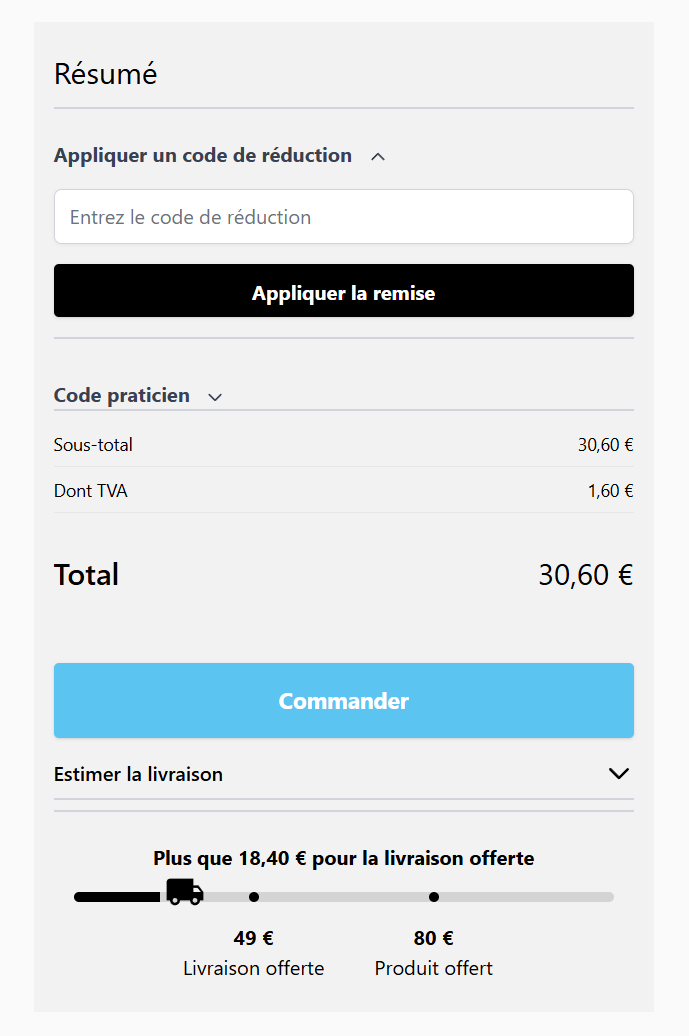Click the remaining 18,40 € delivery message
Viewport: 689px width, 1036px height.
(344, 858)
